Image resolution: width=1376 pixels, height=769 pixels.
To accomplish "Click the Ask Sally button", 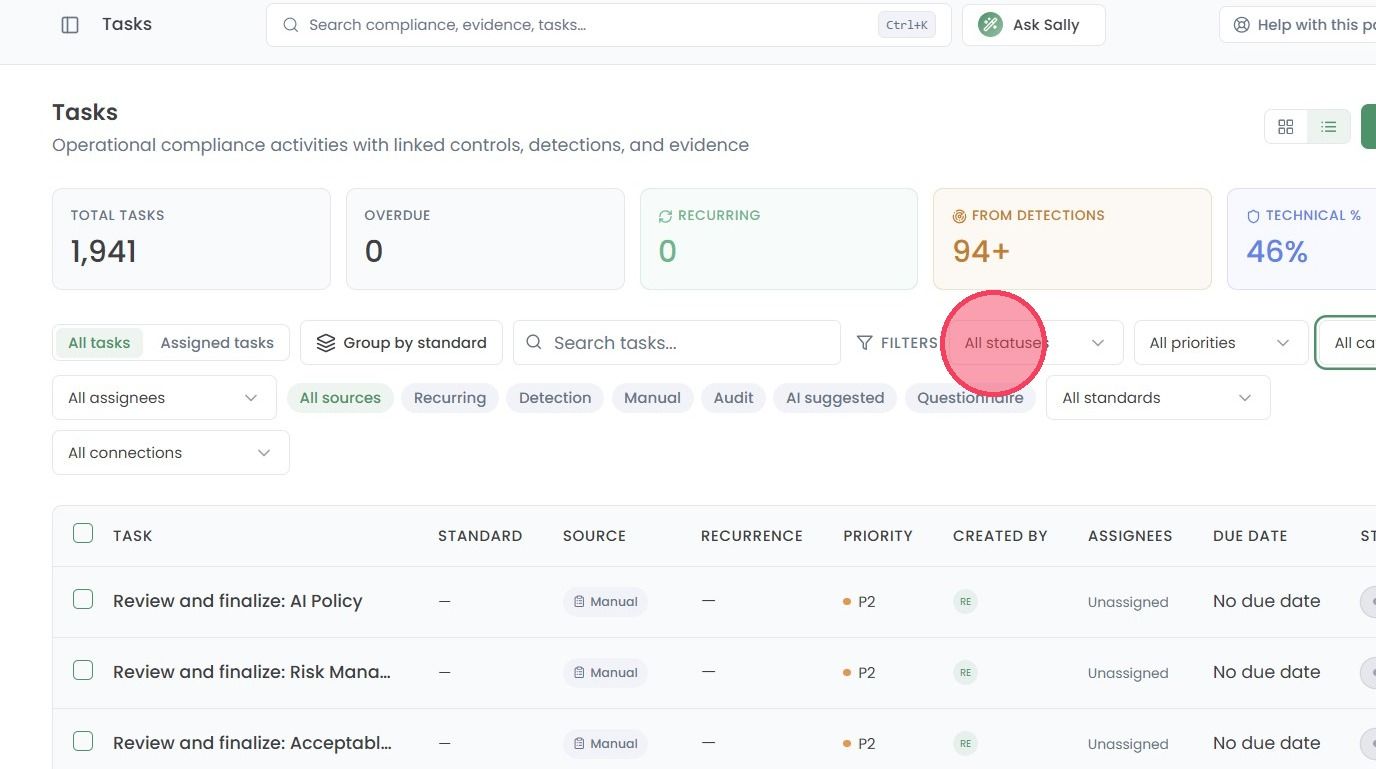I will (1034, 25).
